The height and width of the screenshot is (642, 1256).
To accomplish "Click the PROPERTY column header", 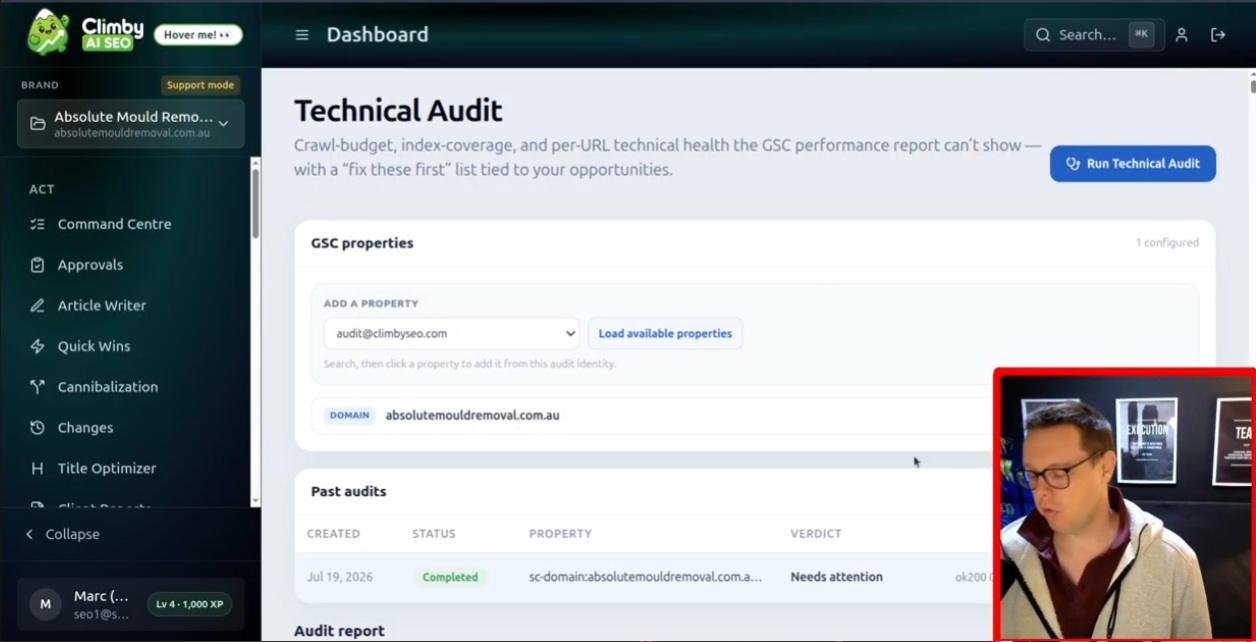I will tap(560, 534).
